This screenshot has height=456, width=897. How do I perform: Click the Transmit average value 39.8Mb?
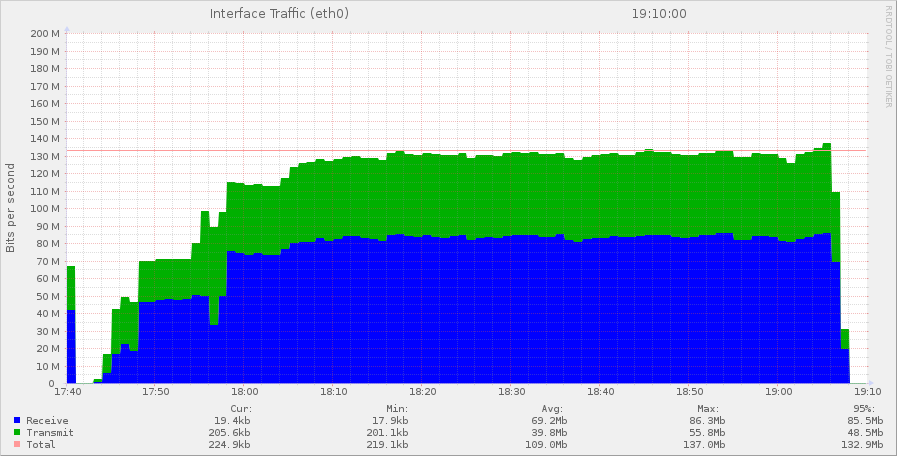click(x=548, y=433)
